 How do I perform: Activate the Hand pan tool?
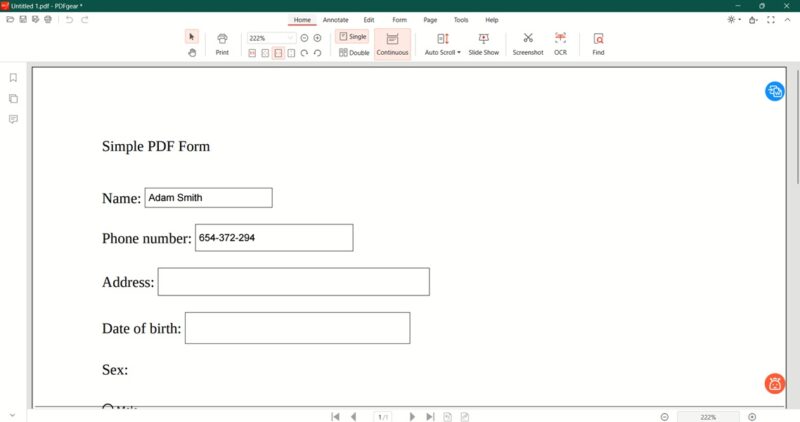192,53
